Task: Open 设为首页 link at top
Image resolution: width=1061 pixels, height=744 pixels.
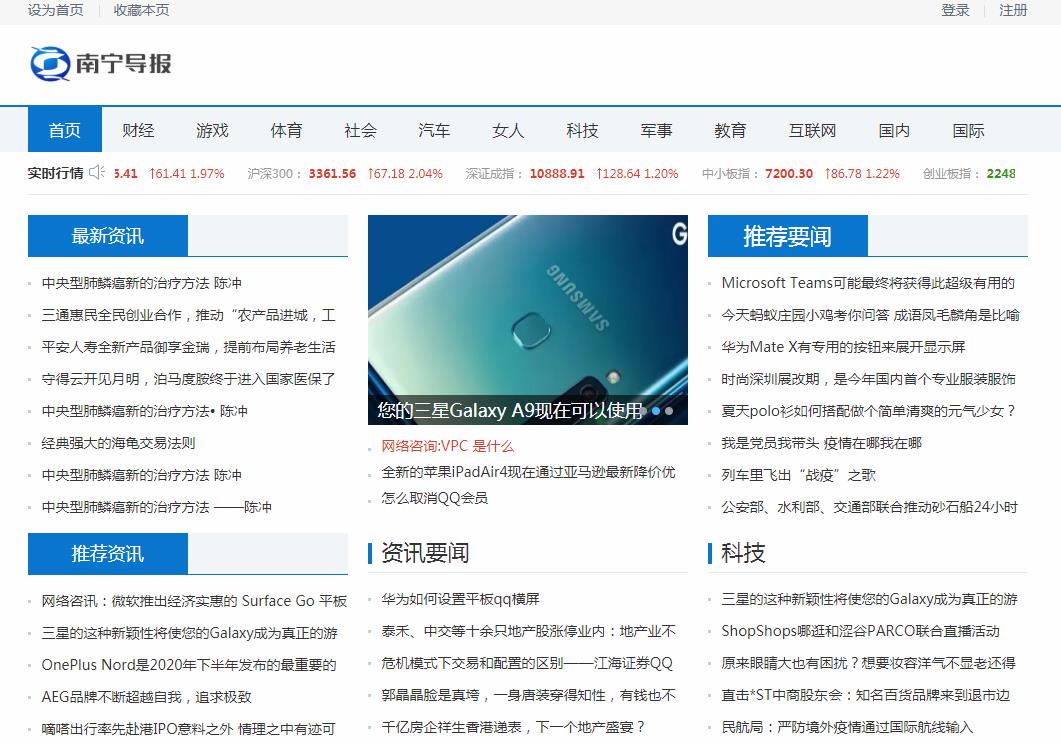Action: [55, 10]
